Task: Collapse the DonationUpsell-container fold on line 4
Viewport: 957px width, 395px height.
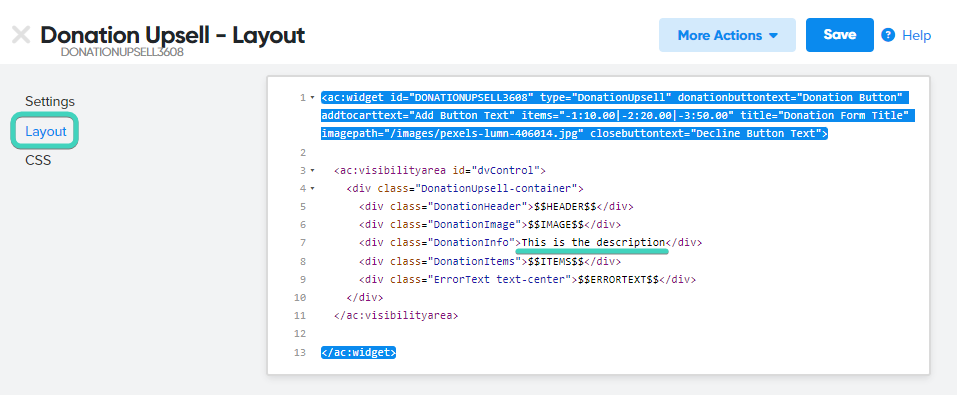Action: point(312,189)
